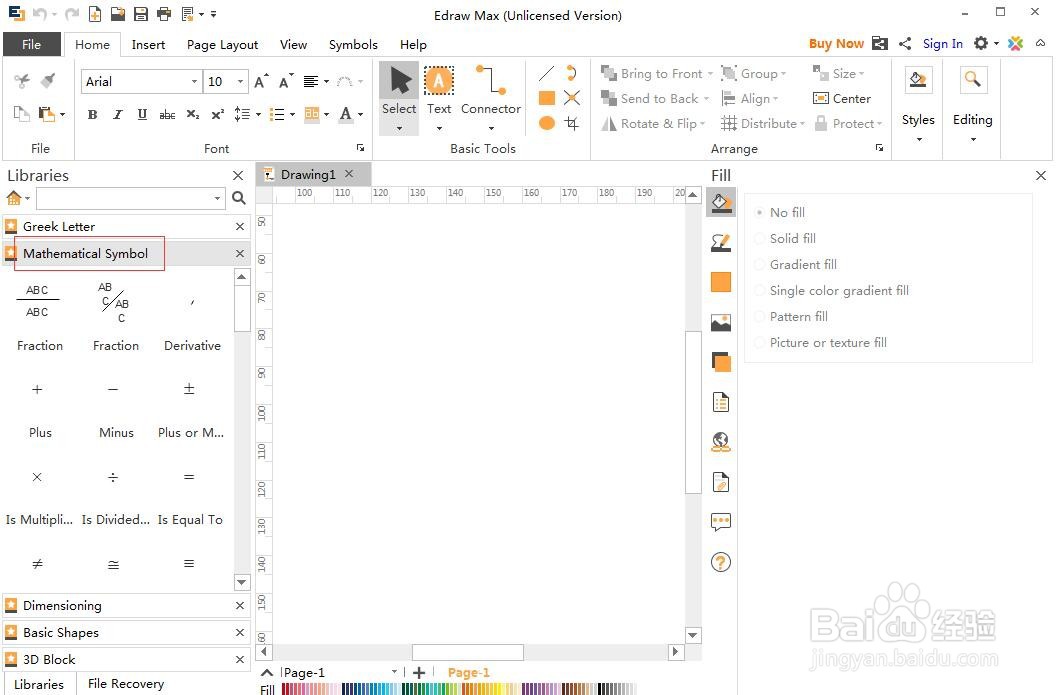
Task: Select the No fill option
Action: (781, 212)
